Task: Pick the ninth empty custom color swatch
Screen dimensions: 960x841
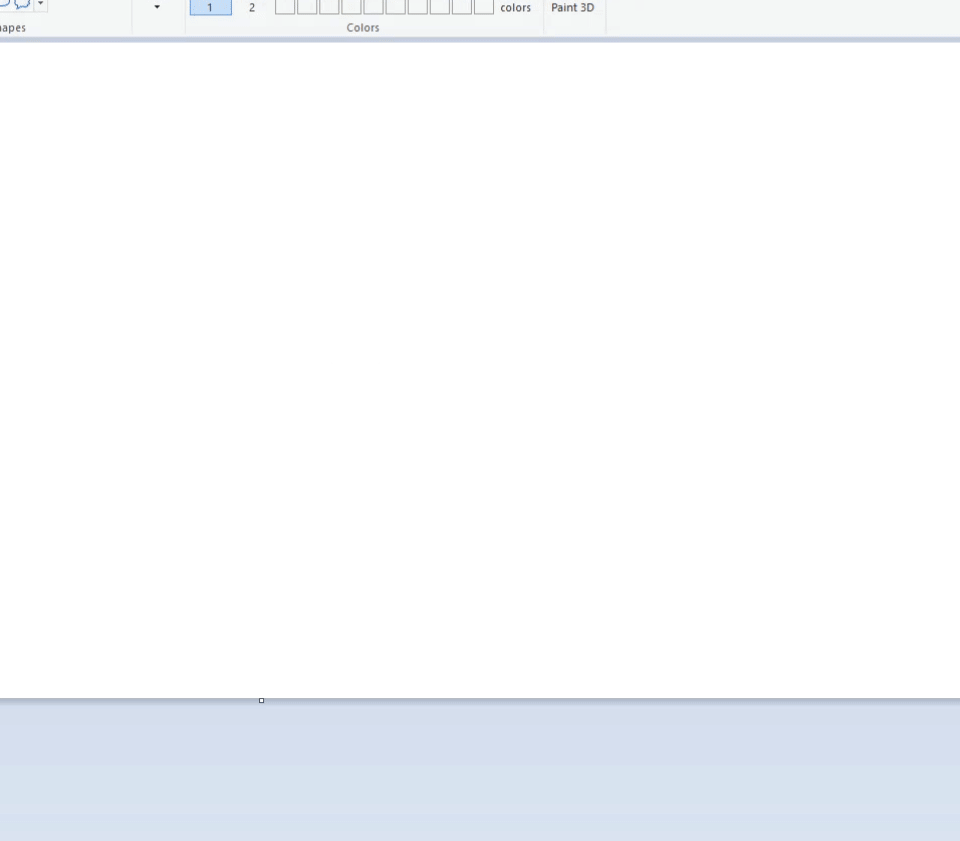Action: (462, 6)
